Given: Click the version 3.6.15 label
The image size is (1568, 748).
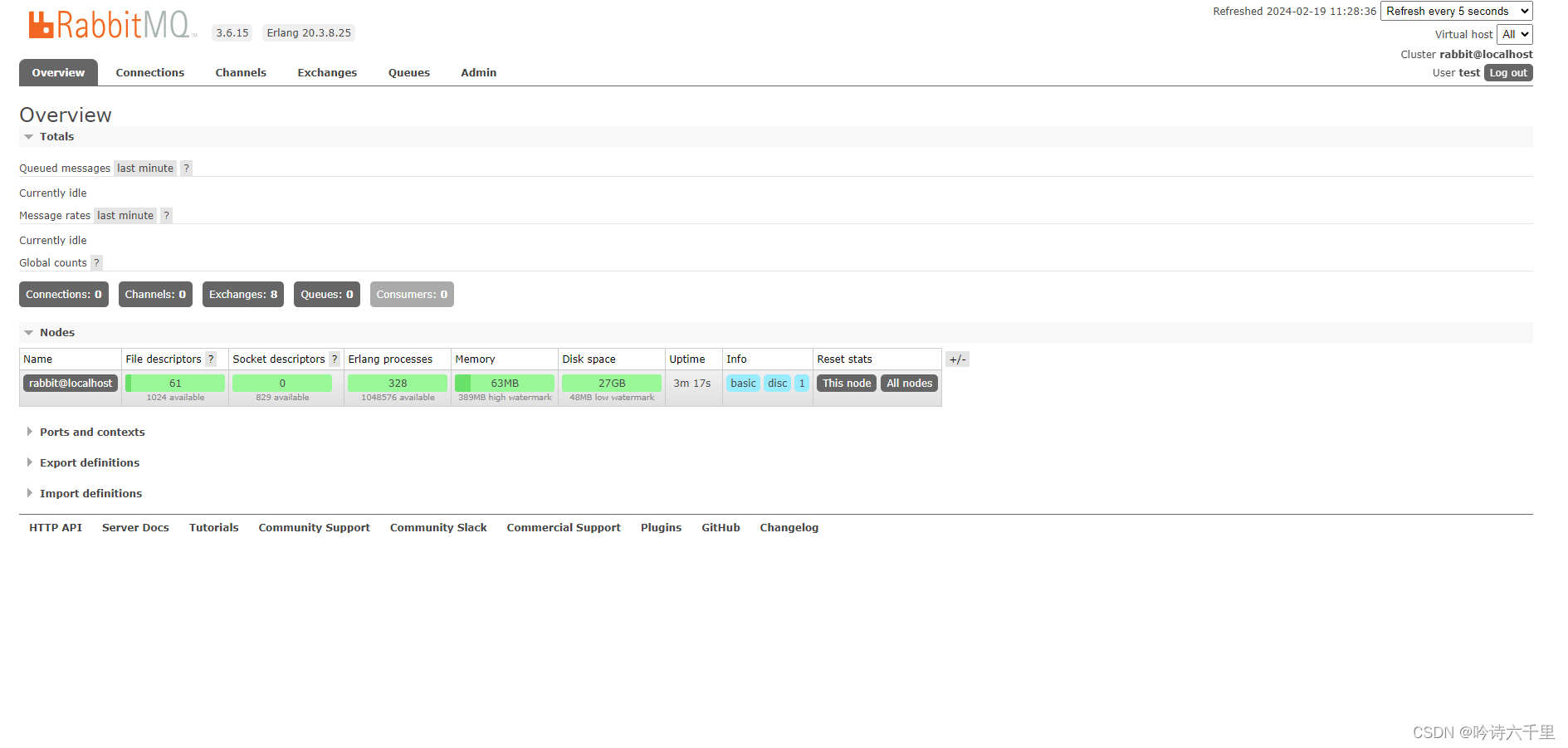Looking at the screenshot, I should [232, 33].
